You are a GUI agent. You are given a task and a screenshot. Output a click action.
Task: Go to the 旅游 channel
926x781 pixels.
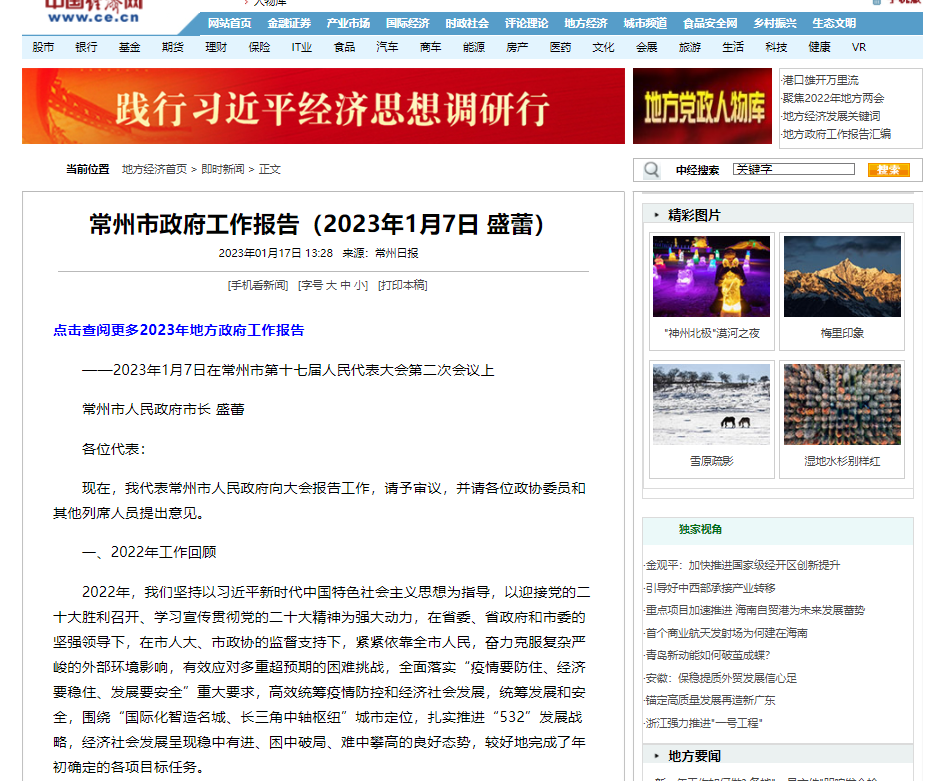tap(690, 47)
